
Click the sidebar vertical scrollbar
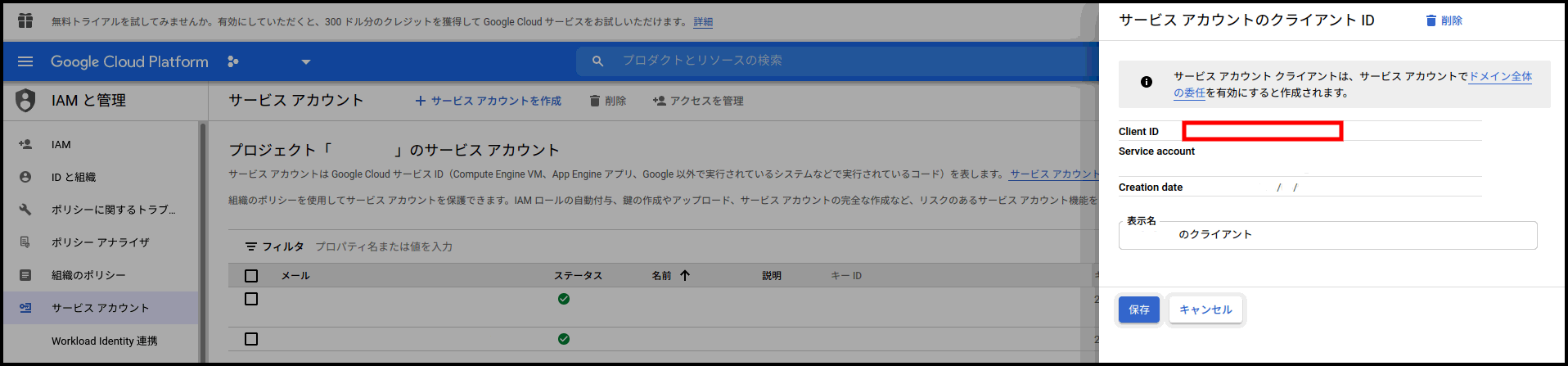click(x=203, y=242)
